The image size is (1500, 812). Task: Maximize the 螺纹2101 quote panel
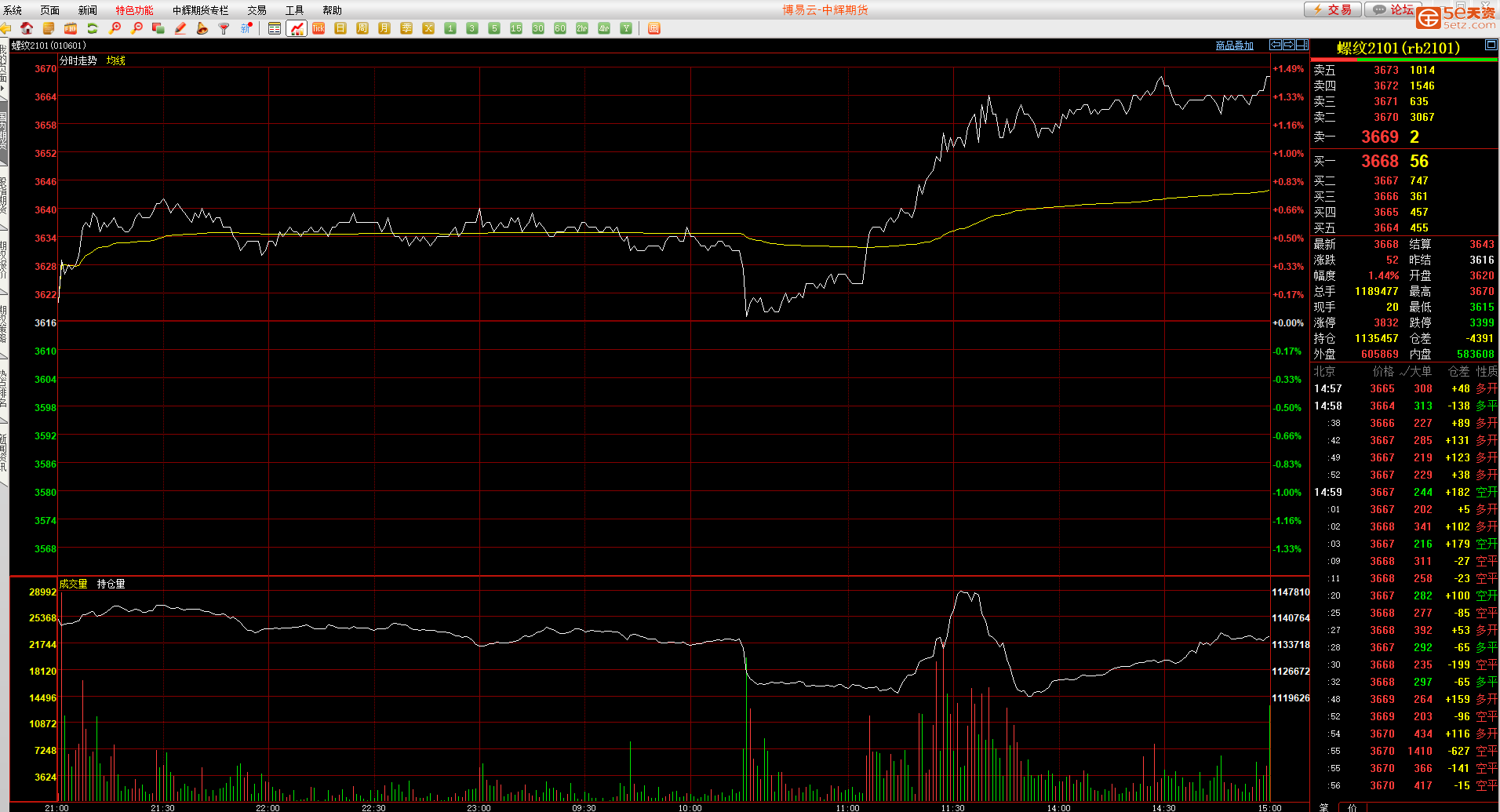point(1491,46)
